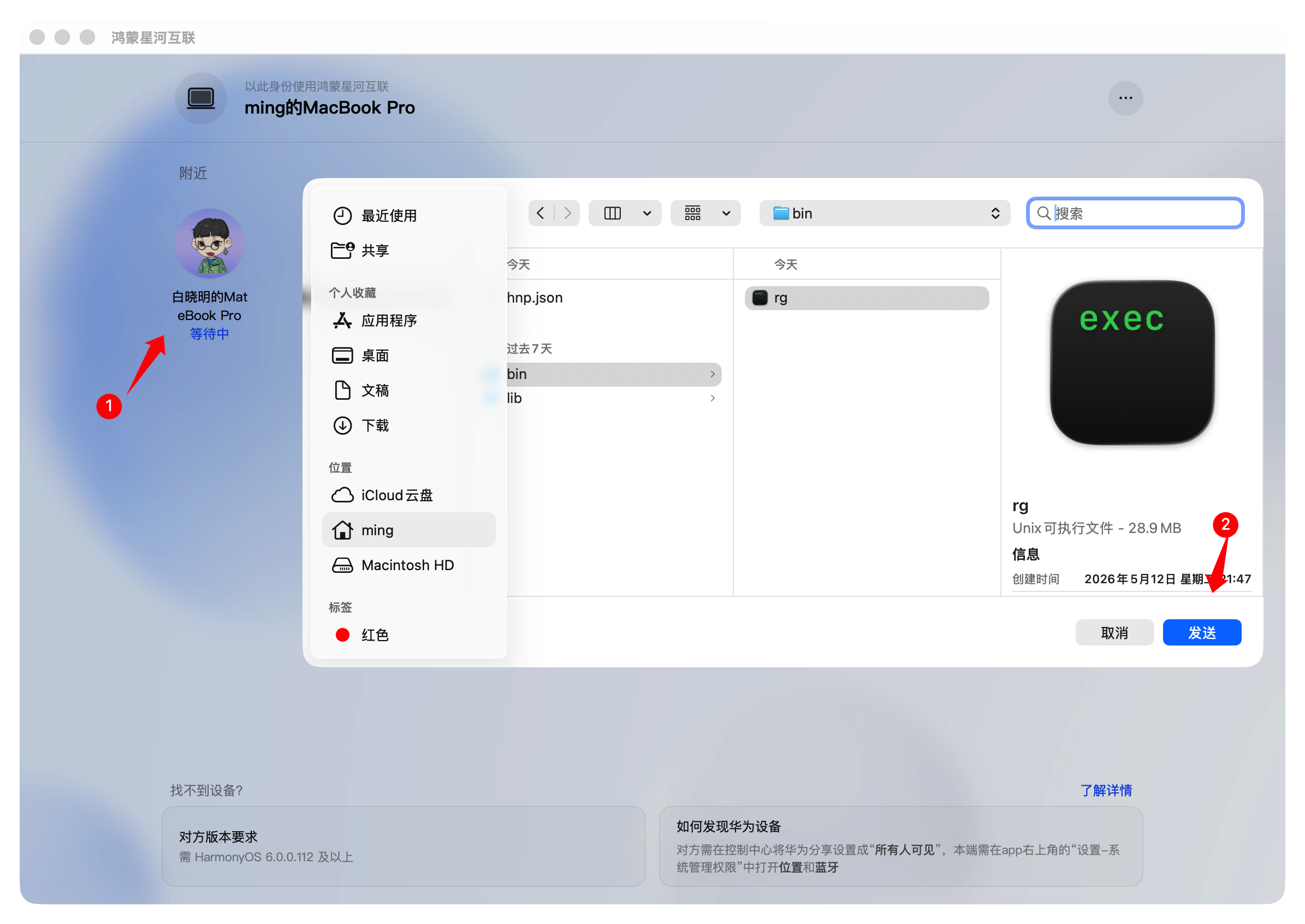Filter by the 红色 tag

pyautogui.click(x=408, y=635)
